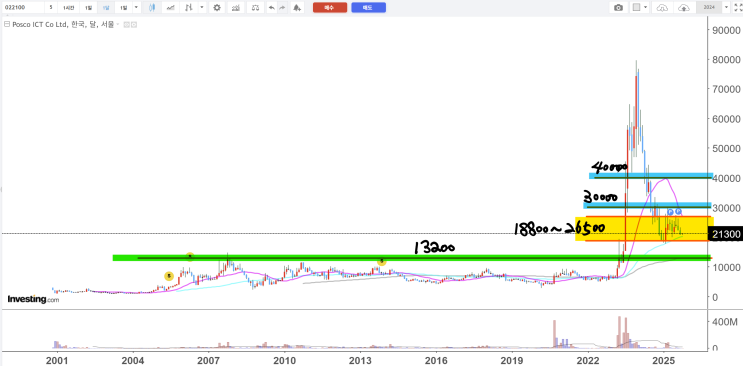Image resolution: width=743 pixels, height=366 pixels.
Task: Expand the time interval dropdown arrow
Action: (136, 8)
